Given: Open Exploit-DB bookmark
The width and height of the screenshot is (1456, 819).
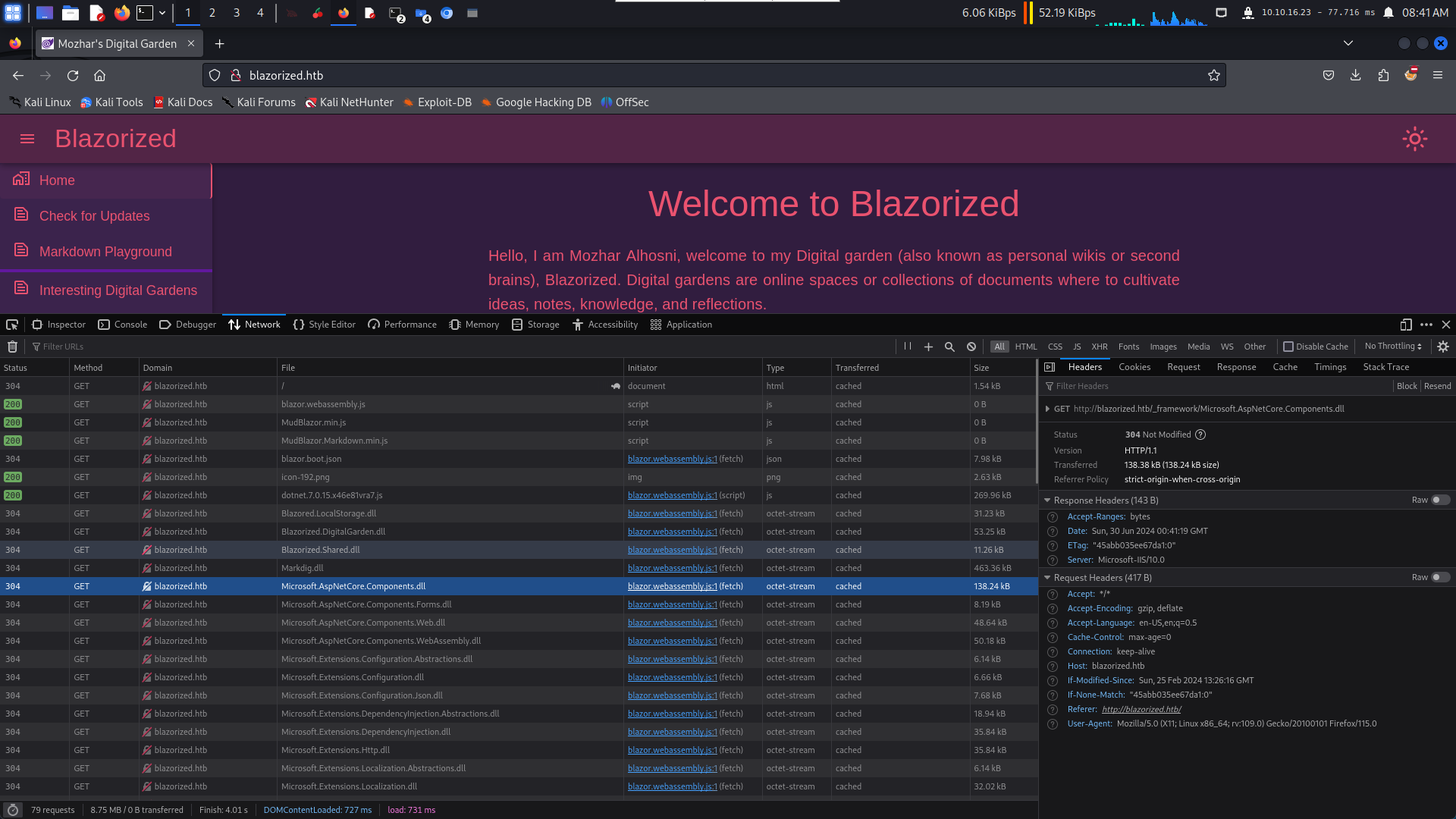Looking at the screenshot, I should 437,102.
